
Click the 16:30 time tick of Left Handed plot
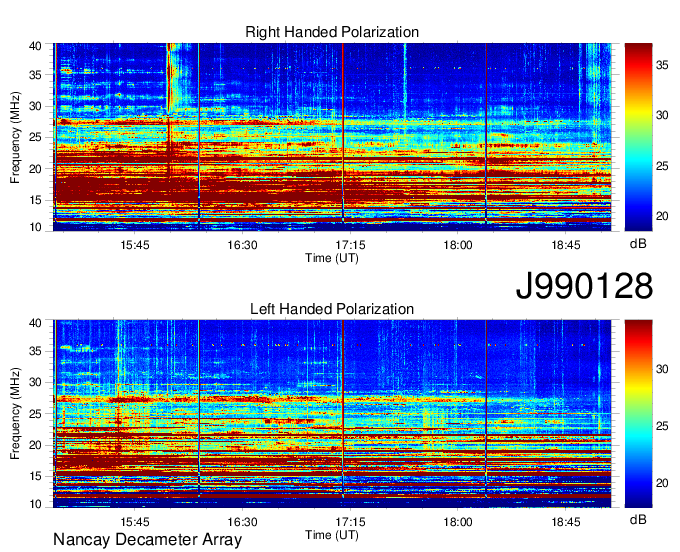pyautogui.click(x=242, y=522)
